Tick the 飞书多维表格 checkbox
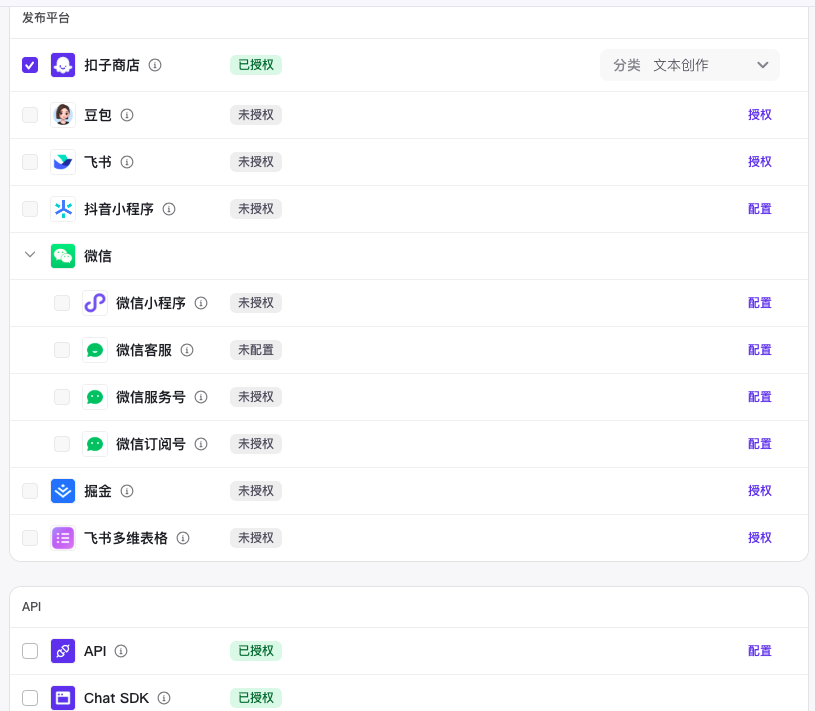The height and width of the screenshot is (711, 815). [30, 538]
